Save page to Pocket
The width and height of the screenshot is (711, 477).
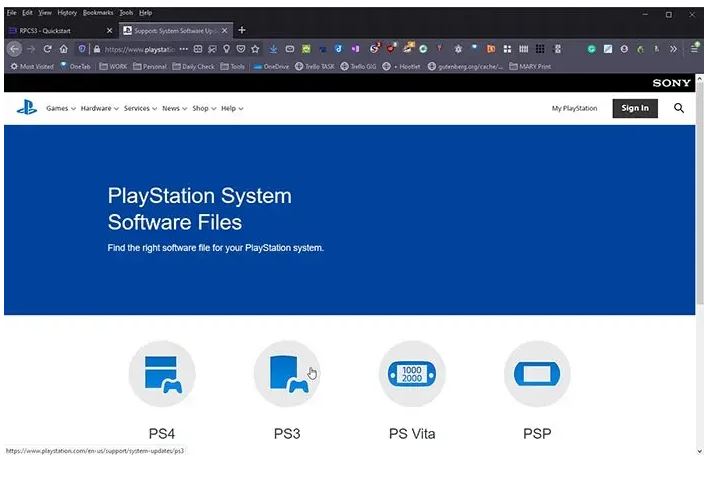[241, 49]
